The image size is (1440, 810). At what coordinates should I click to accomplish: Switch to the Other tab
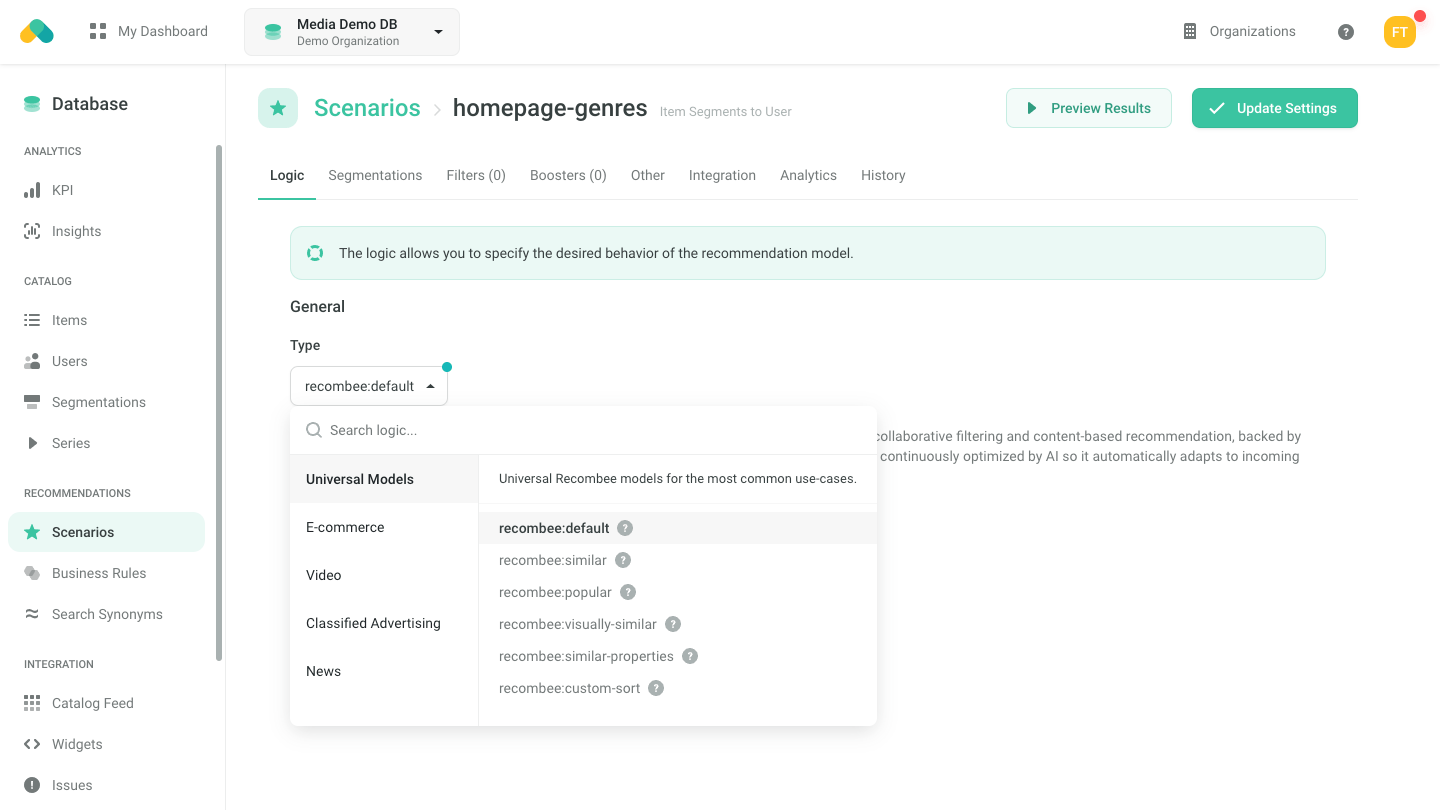[x=648, y=175]
